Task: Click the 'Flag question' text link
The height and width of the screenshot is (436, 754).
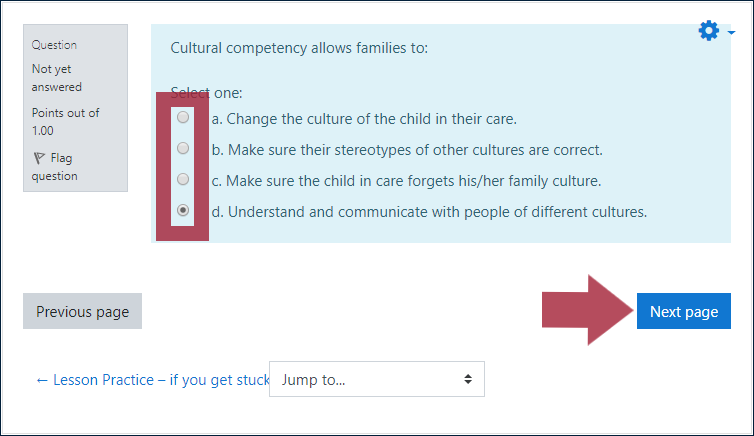Action: click(54, 167)
